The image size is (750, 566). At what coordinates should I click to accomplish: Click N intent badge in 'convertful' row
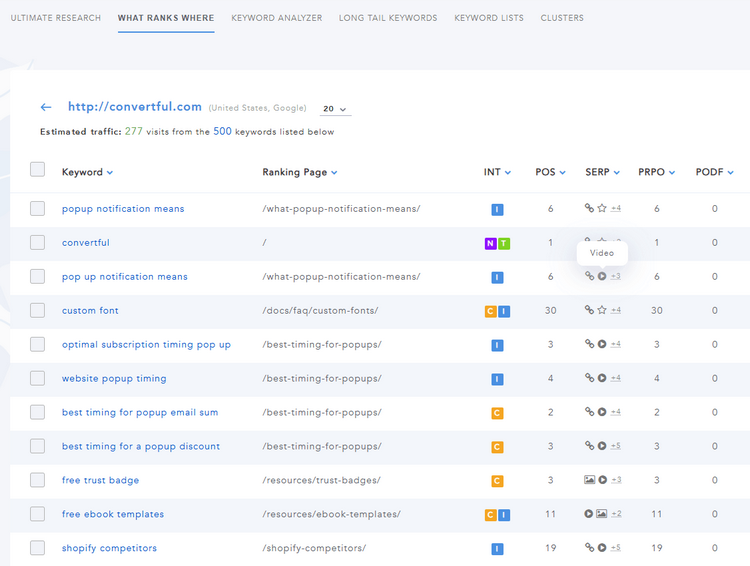click(x=490, y=244)
